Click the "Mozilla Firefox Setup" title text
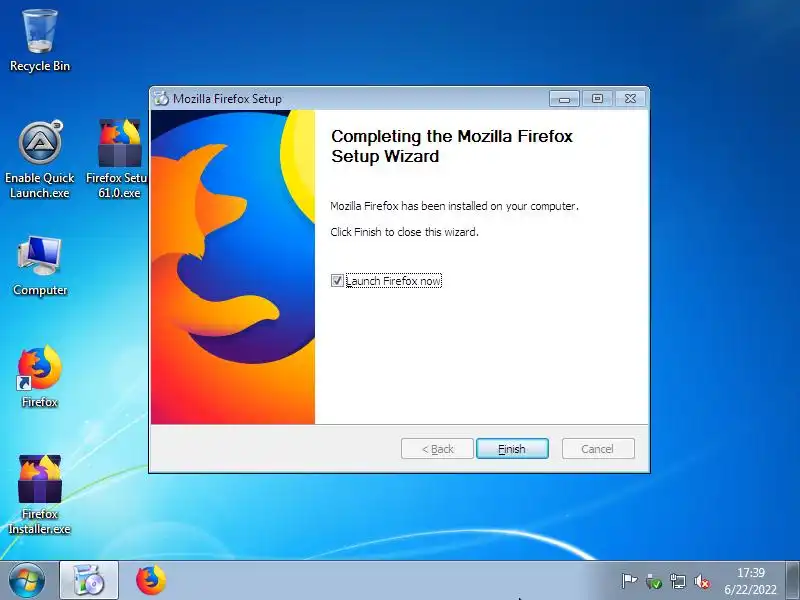Viewport: 800px width, 600px height. coord(227,99)
